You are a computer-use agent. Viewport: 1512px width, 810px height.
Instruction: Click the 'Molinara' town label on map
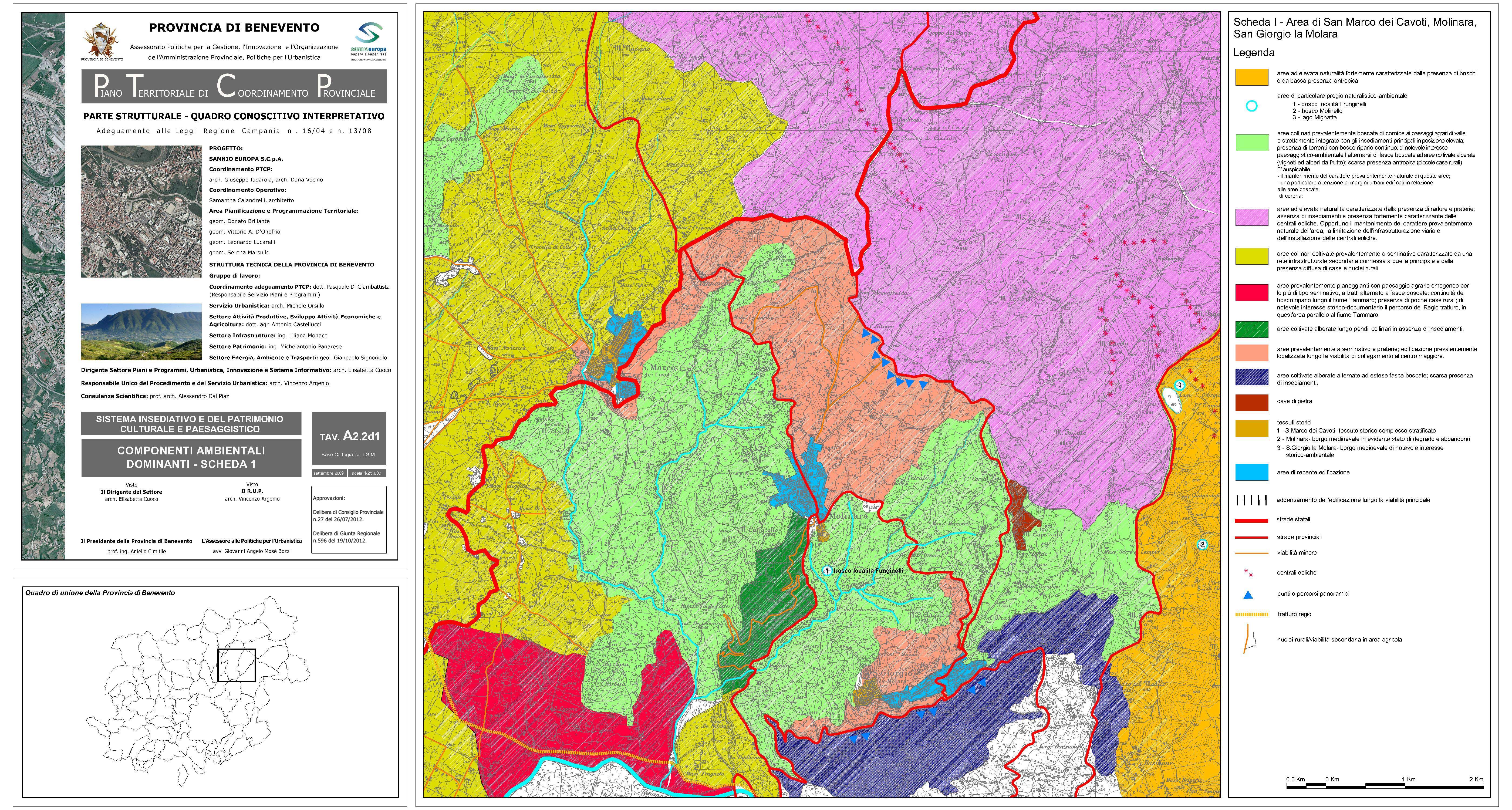[849, 515]
